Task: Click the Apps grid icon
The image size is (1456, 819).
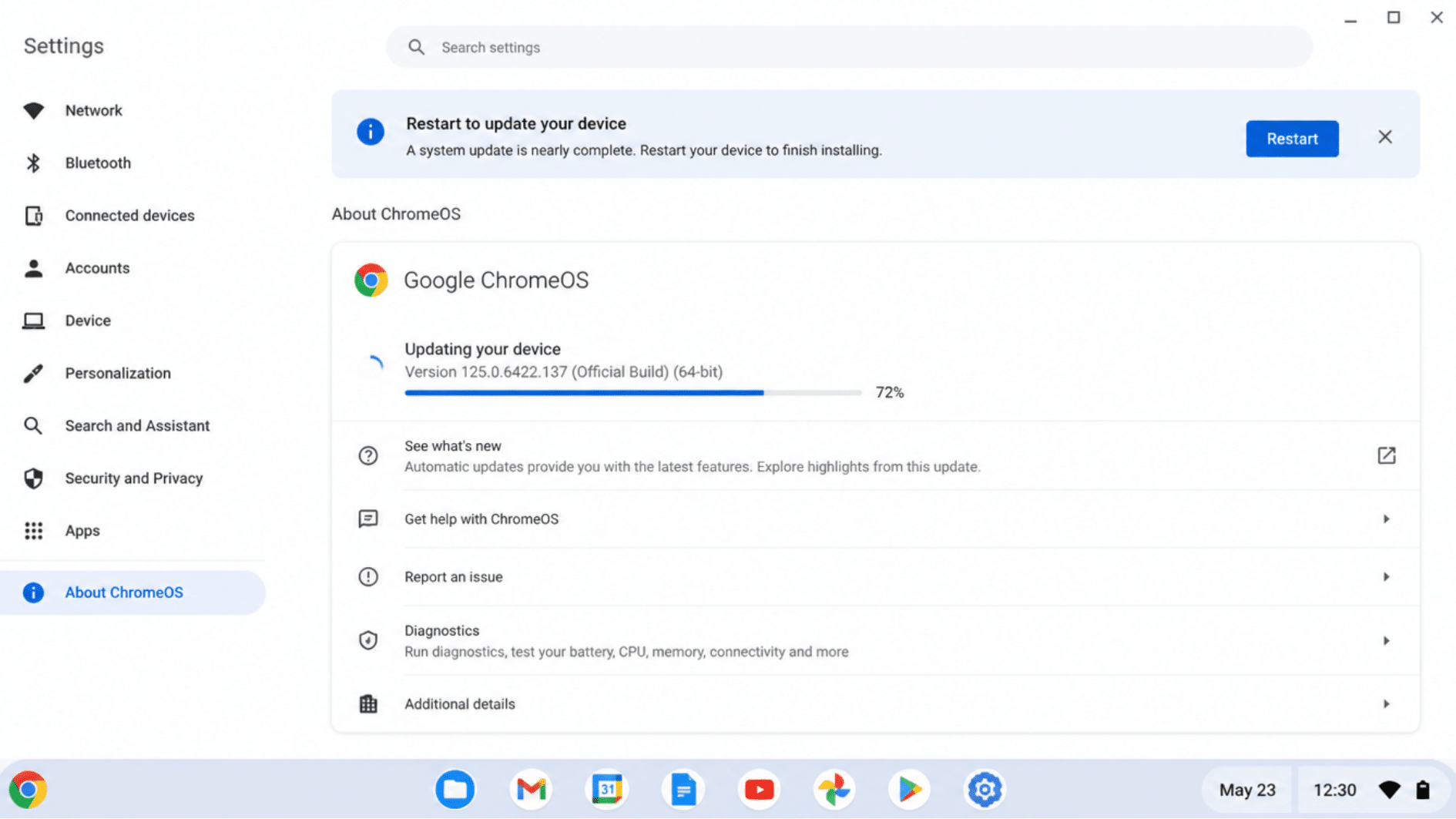Action: coord(33,531)
